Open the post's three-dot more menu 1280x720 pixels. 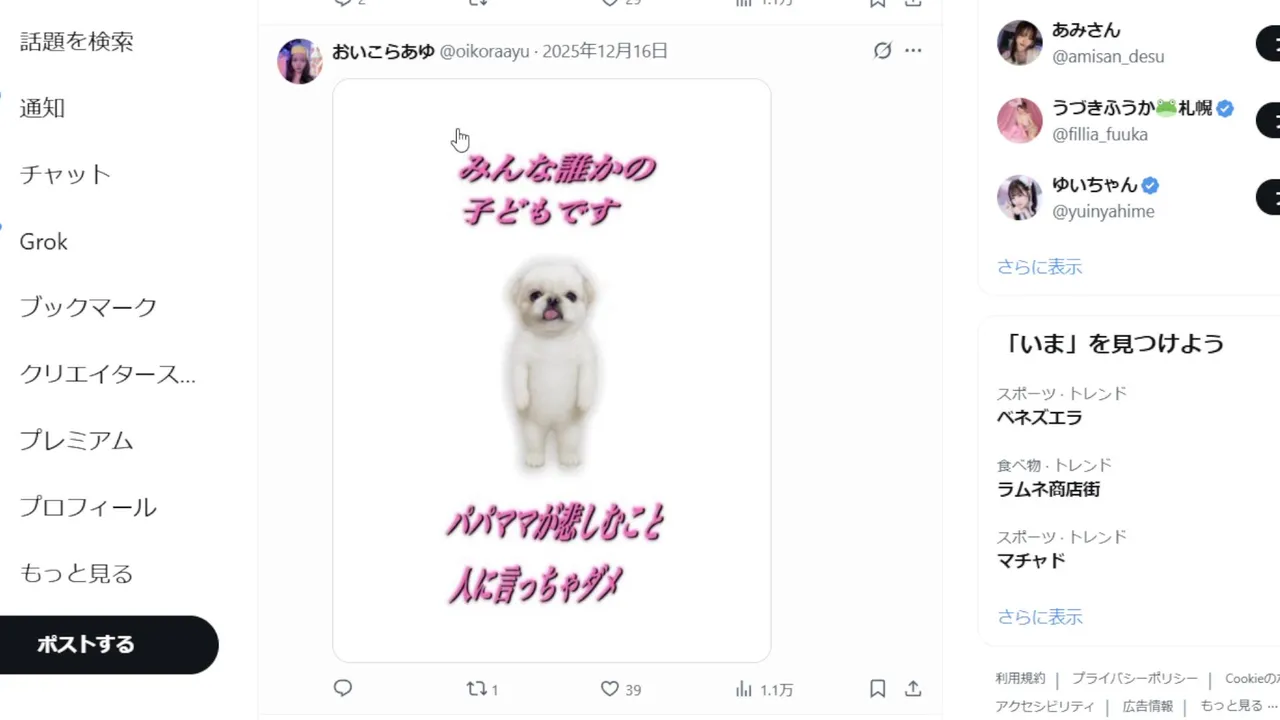tap(913, 51)
